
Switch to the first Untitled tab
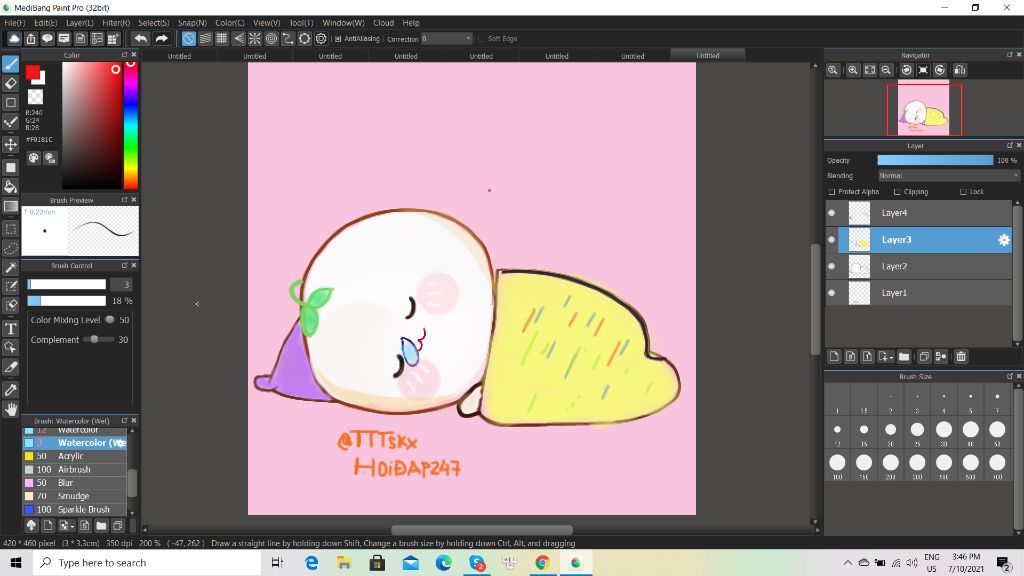(179, 56)
